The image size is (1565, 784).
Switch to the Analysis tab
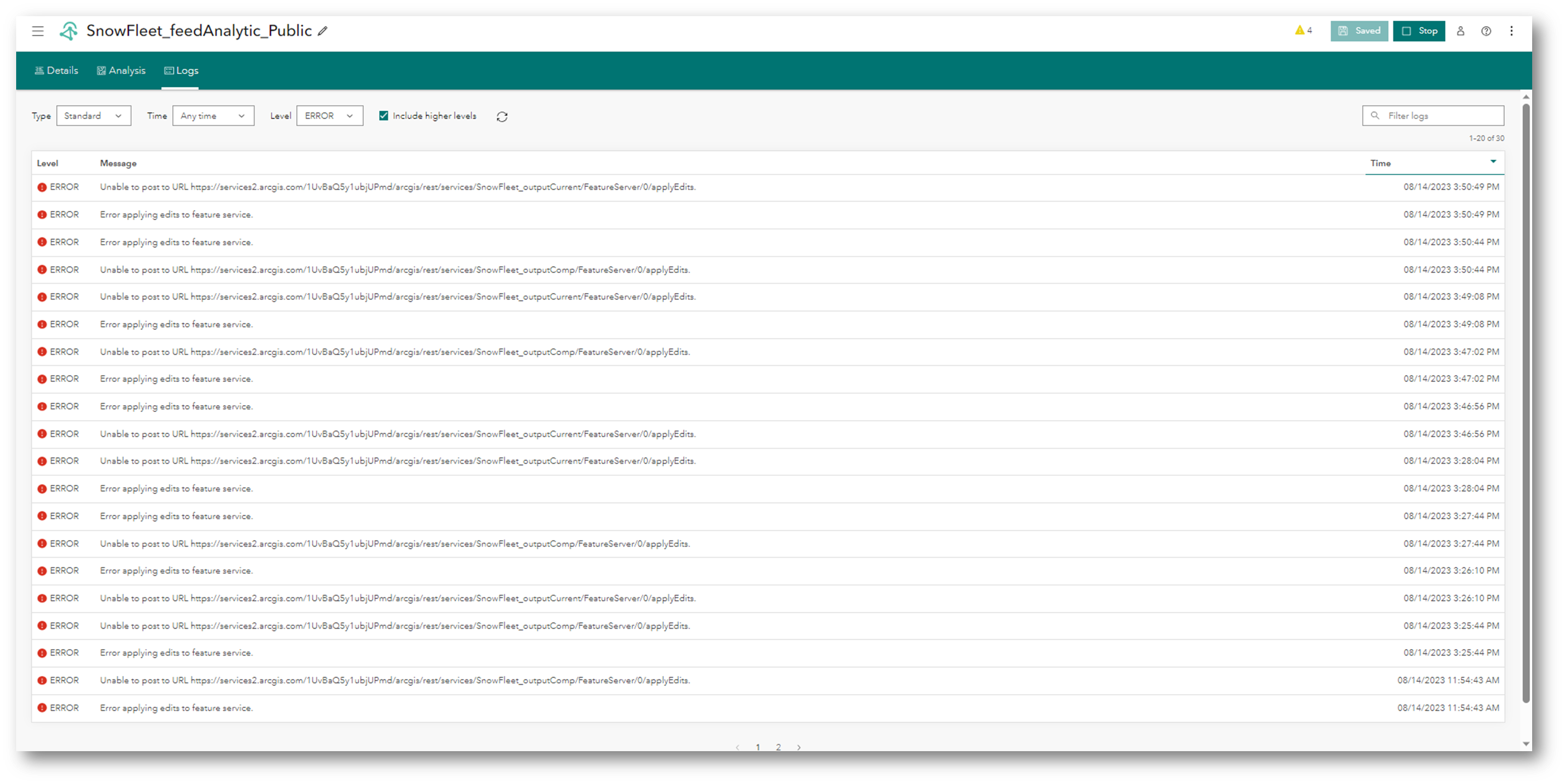click(x=121, y=70)
